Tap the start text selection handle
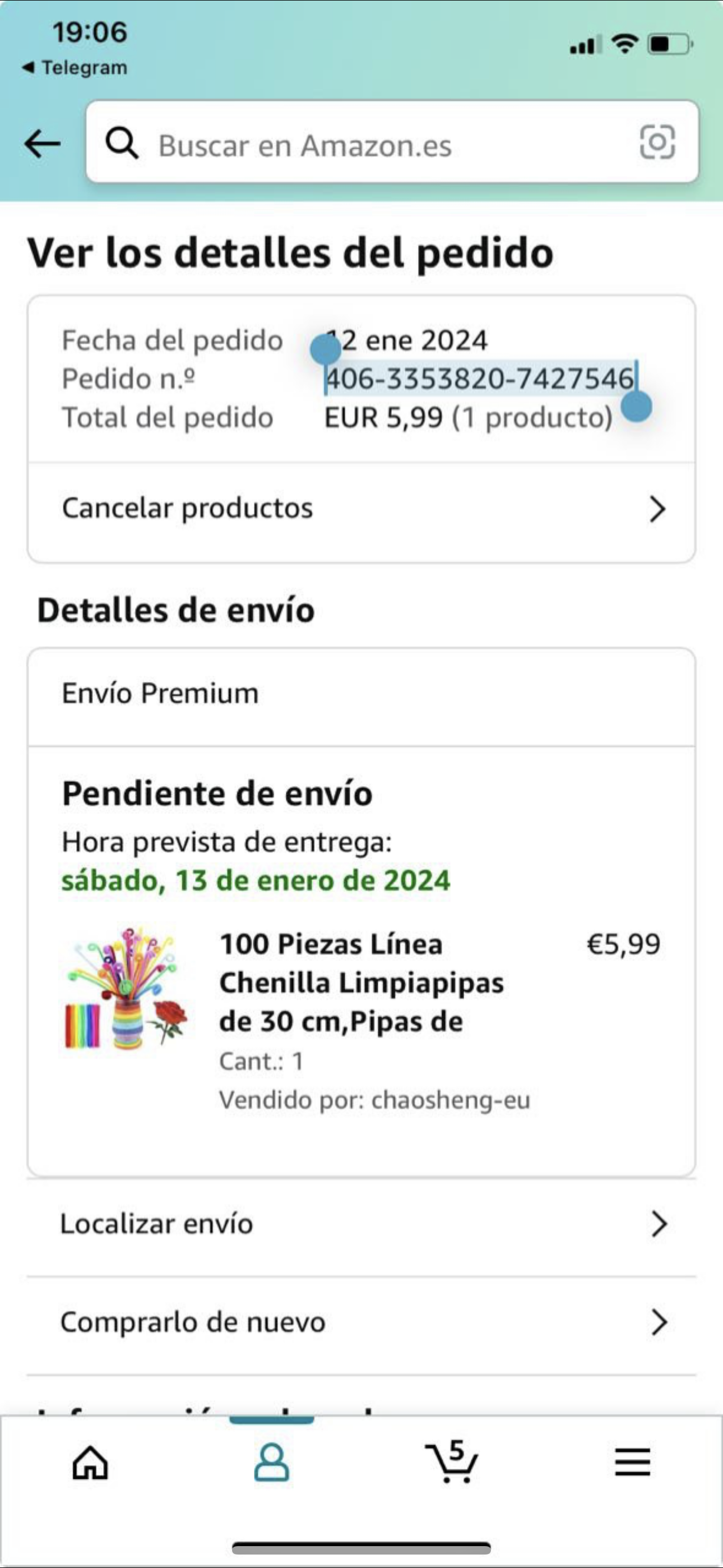This screenshot has width=723, height=1568. (326, 349)
